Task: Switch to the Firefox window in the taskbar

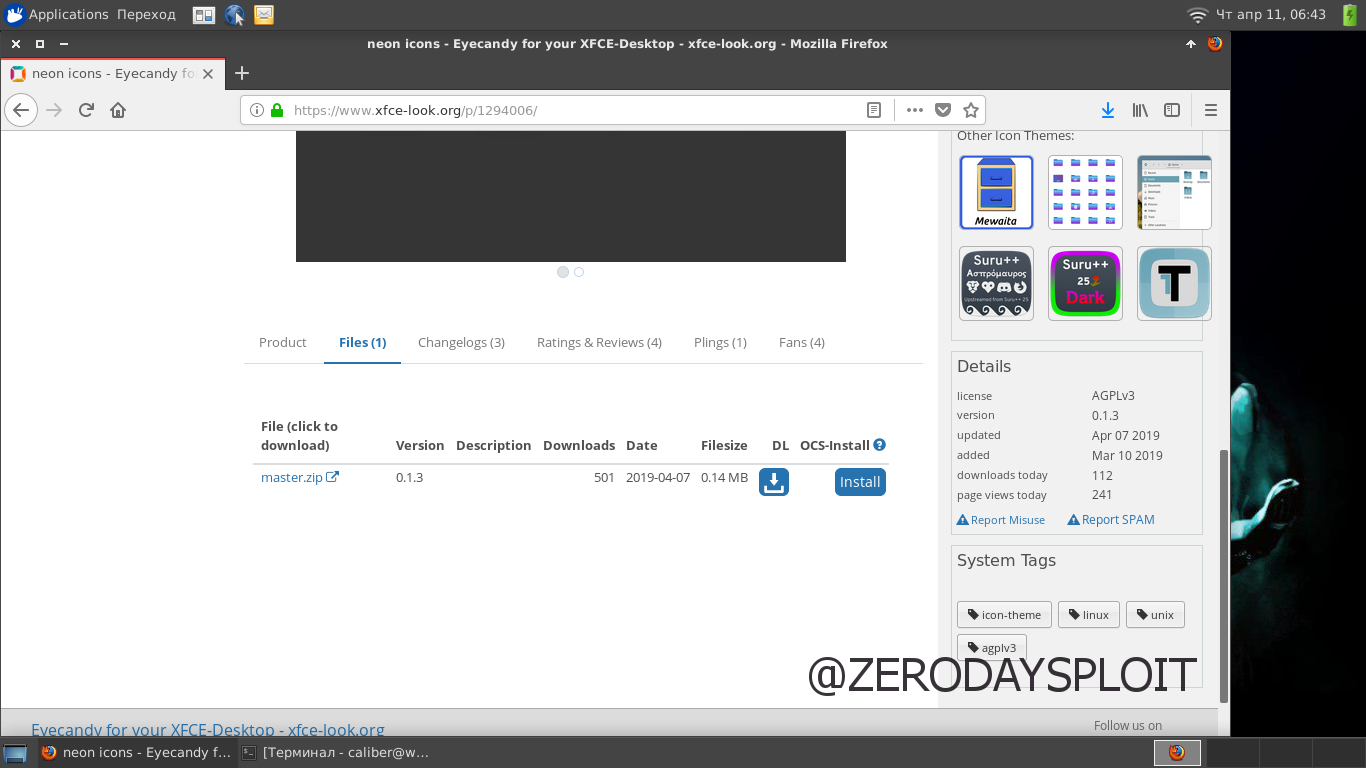Action: pyautogui.click(x=137, y=753)
